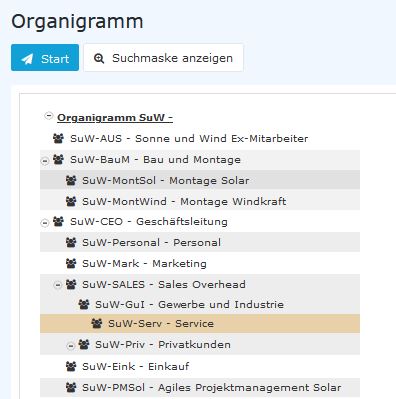Collapse the SuW-SALES Sales Overhead node
Screen dimensions: 396x399
click(58, 285)
